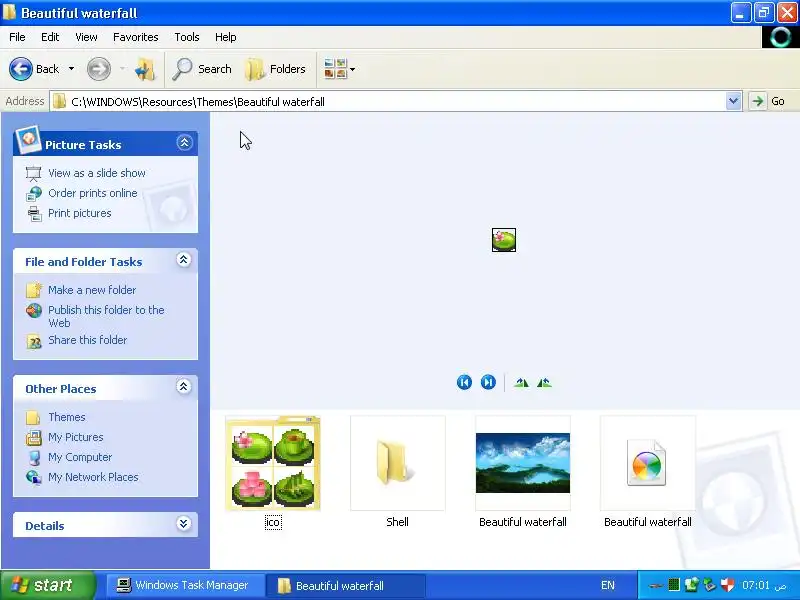Click the Start button
800x600 pixels.
coord(47,585)
